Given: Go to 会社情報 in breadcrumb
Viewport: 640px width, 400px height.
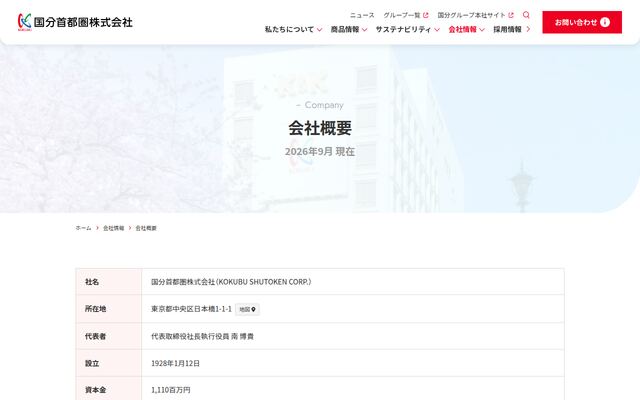Looking at the screenshot, I should tap(113, 228).
